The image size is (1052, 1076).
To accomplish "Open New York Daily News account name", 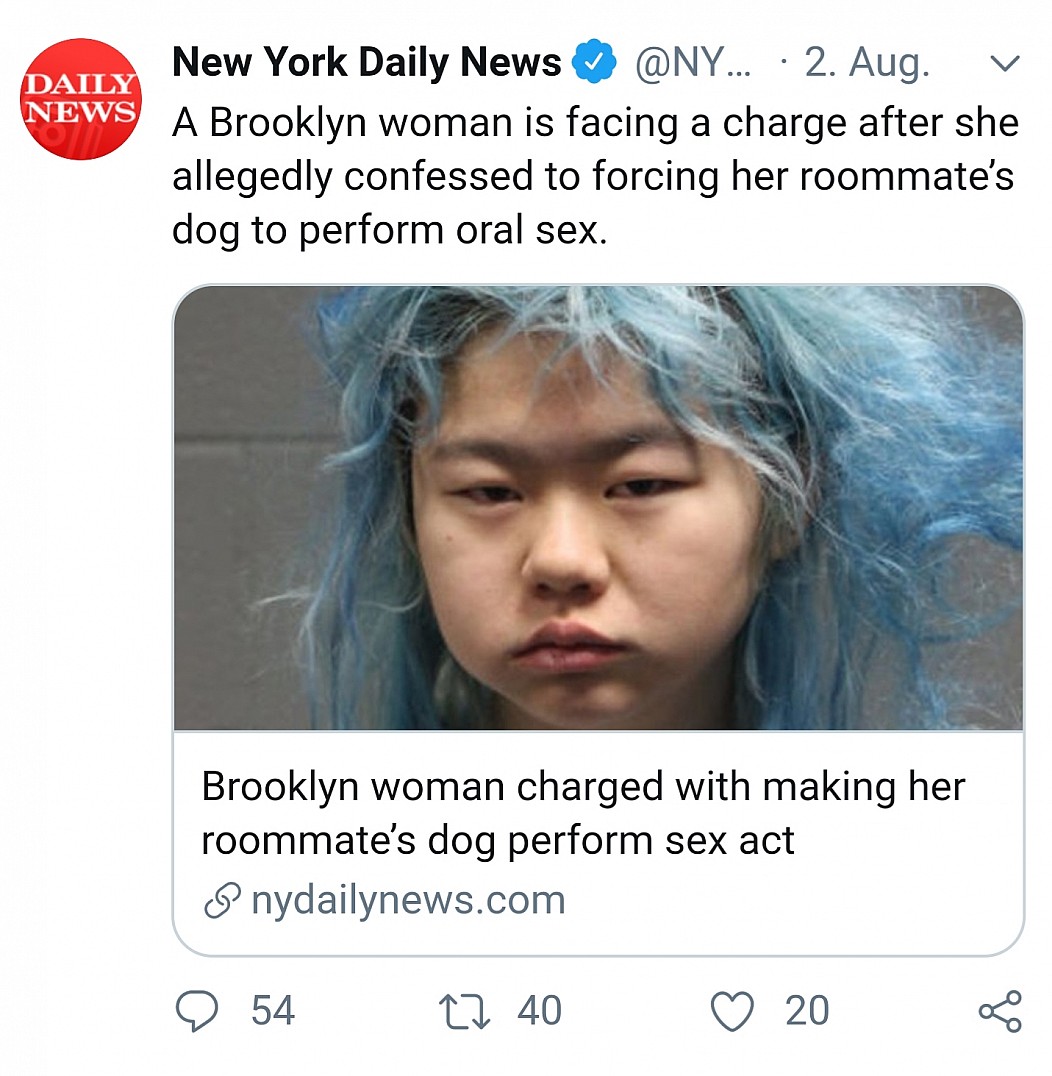I will (x=366, y=62).
